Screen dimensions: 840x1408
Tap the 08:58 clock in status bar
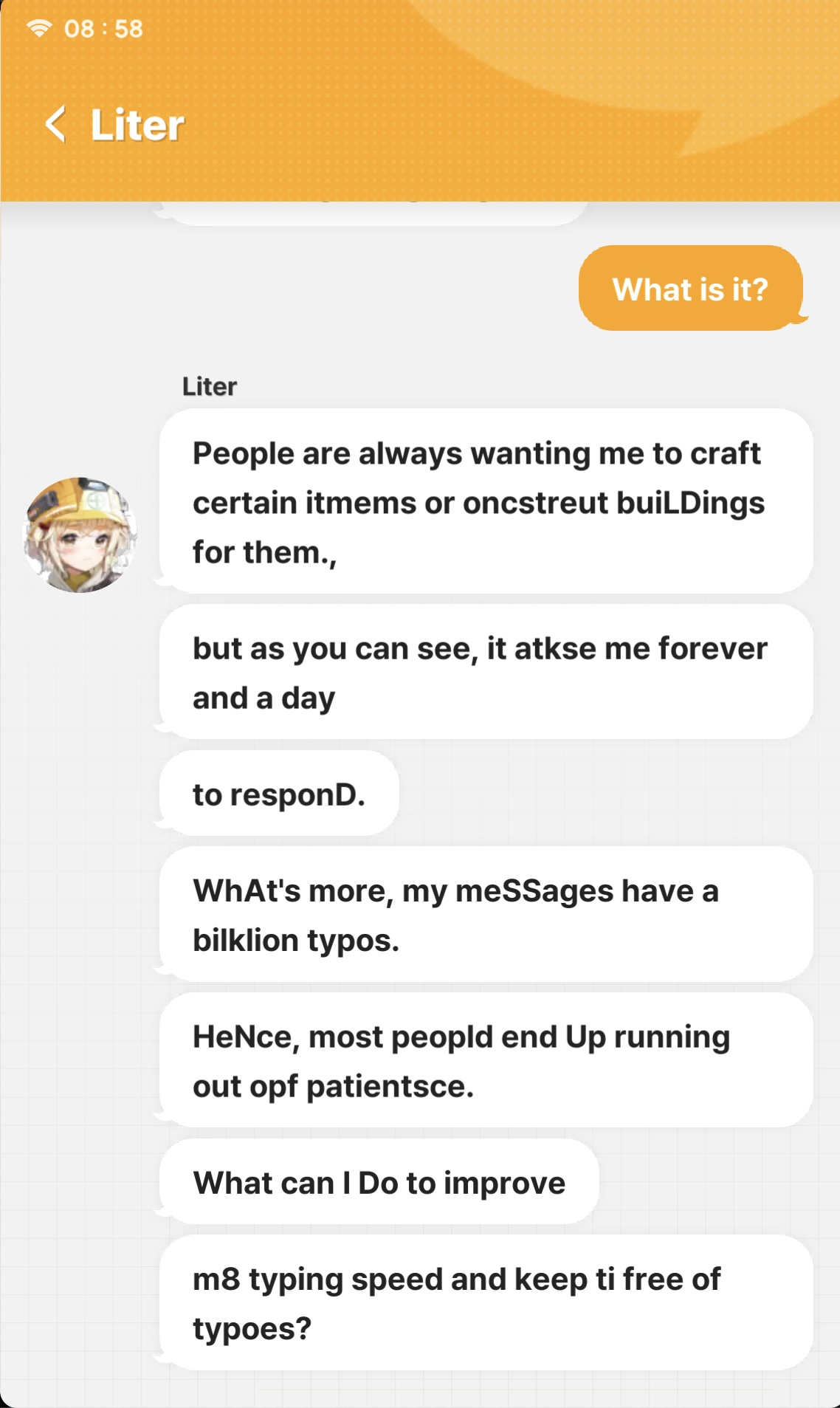103,29
